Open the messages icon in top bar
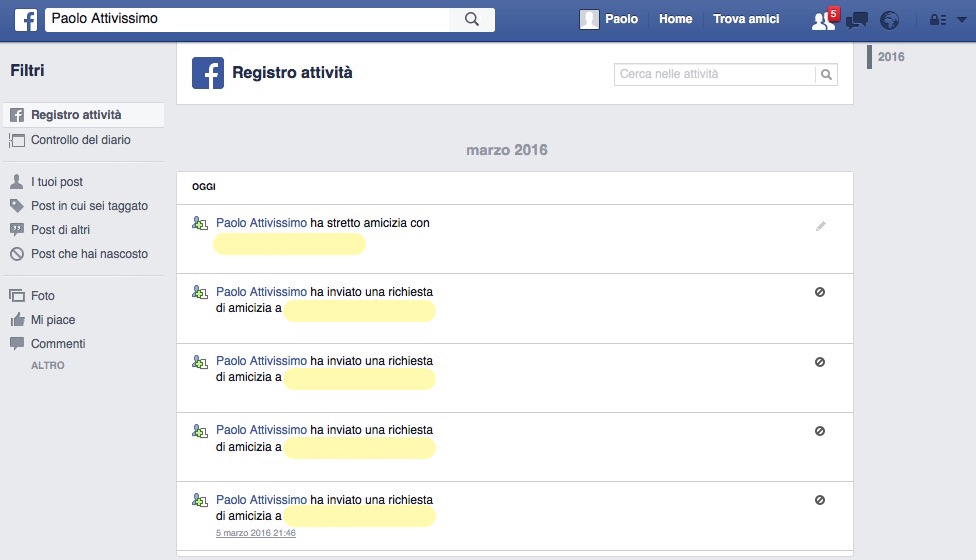976x560 pixels. tap(857, 21)
